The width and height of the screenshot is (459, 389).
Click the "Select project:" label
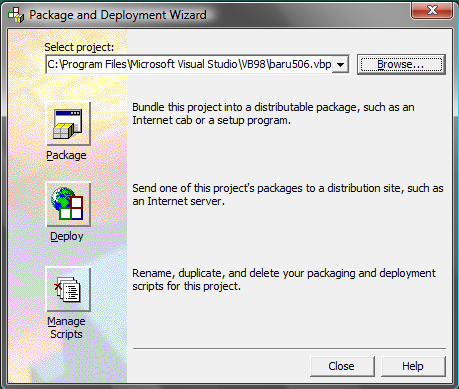(x=79, y=47)
